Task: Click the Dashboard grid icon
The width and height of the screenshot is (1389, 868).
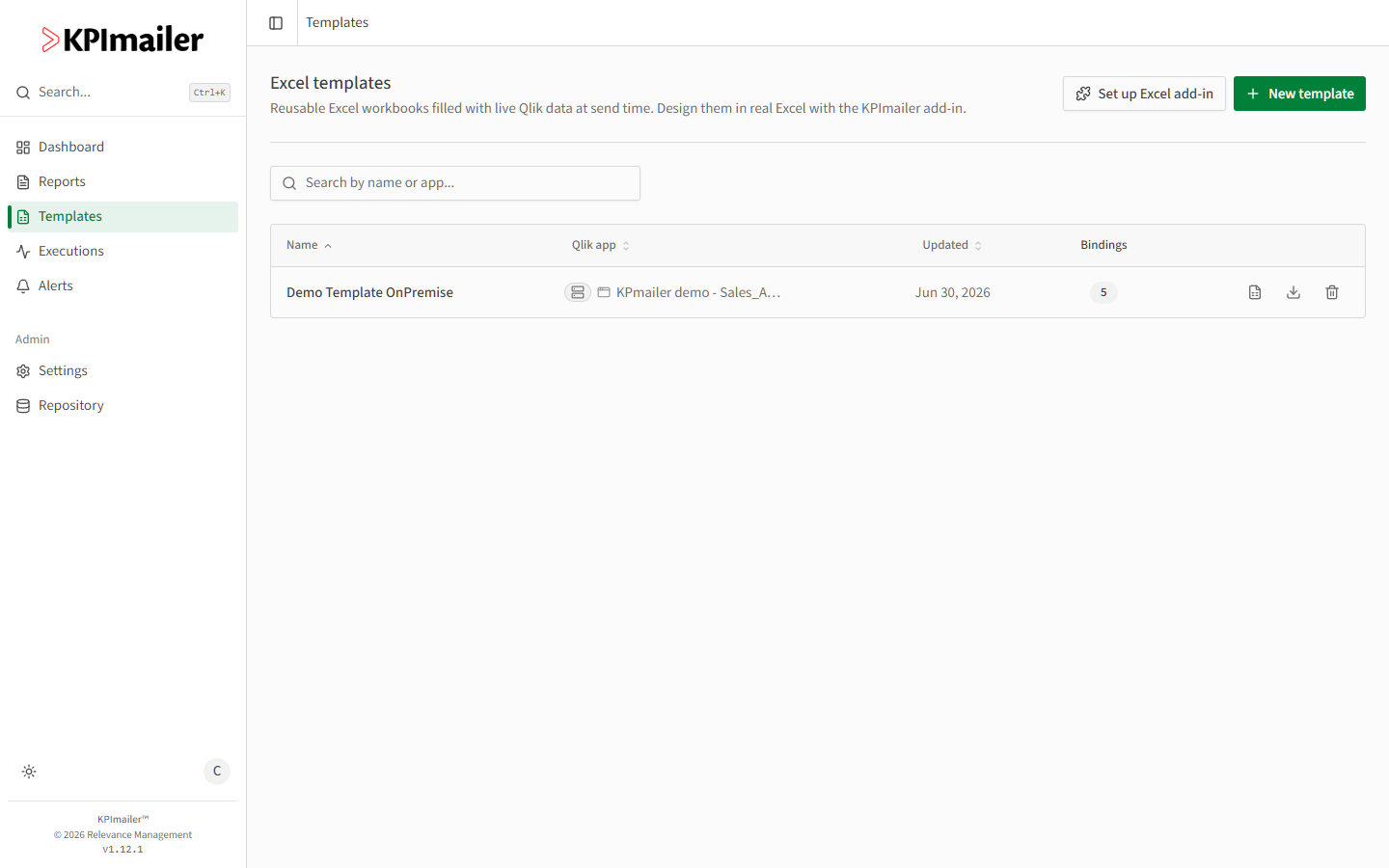Action: pyautogui.click(x=23, y=148)
